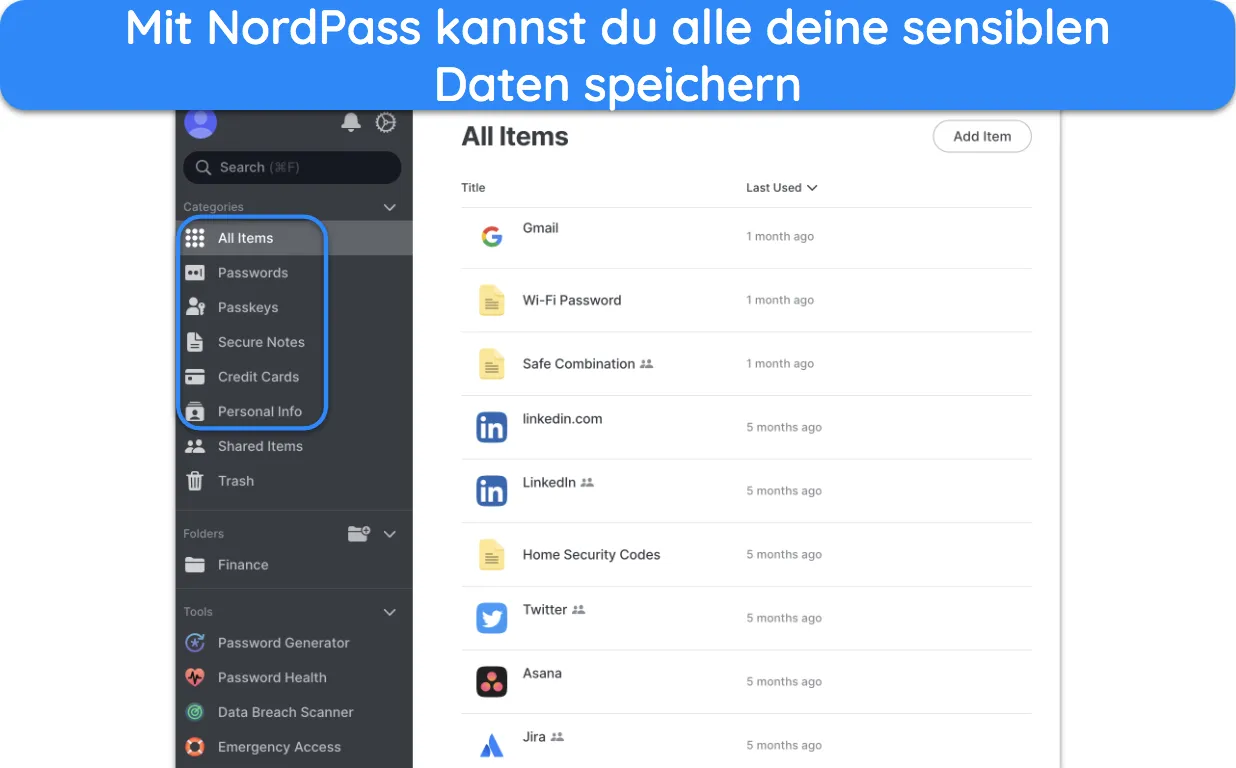Click the Data Breach Scanner radar icon
The width and height of the screenshot is (1236, 768).
195,712
